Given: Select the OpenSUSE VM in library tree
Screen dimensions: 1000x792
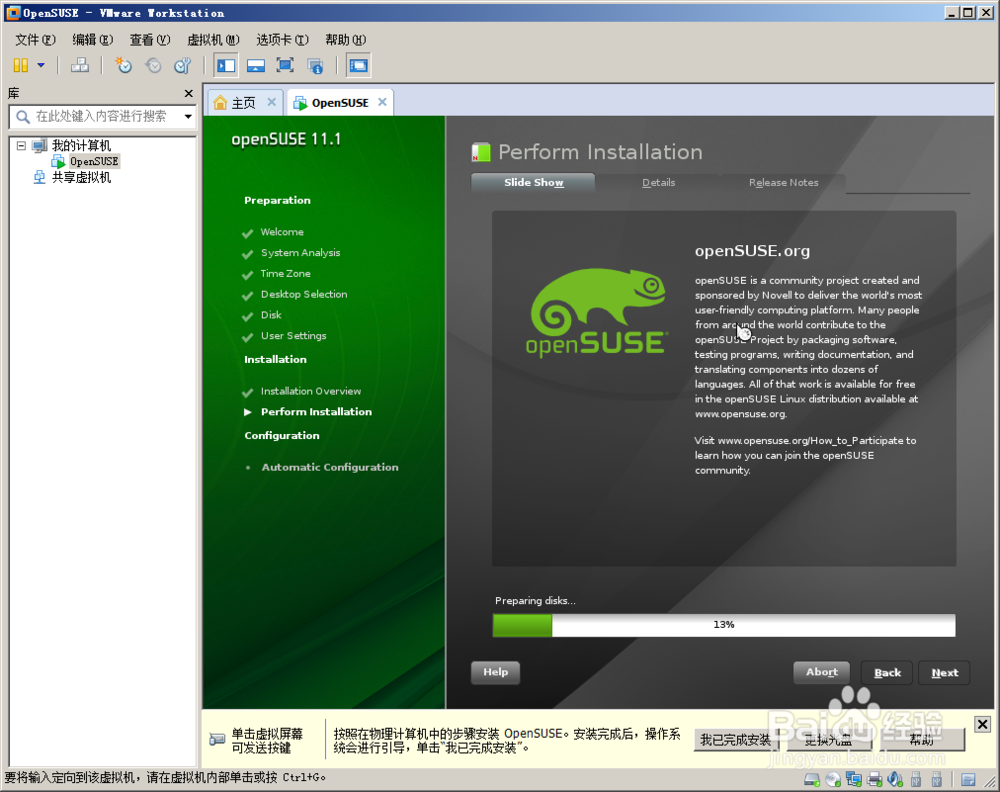Looking at the screenshot, I should click(94, 161).
